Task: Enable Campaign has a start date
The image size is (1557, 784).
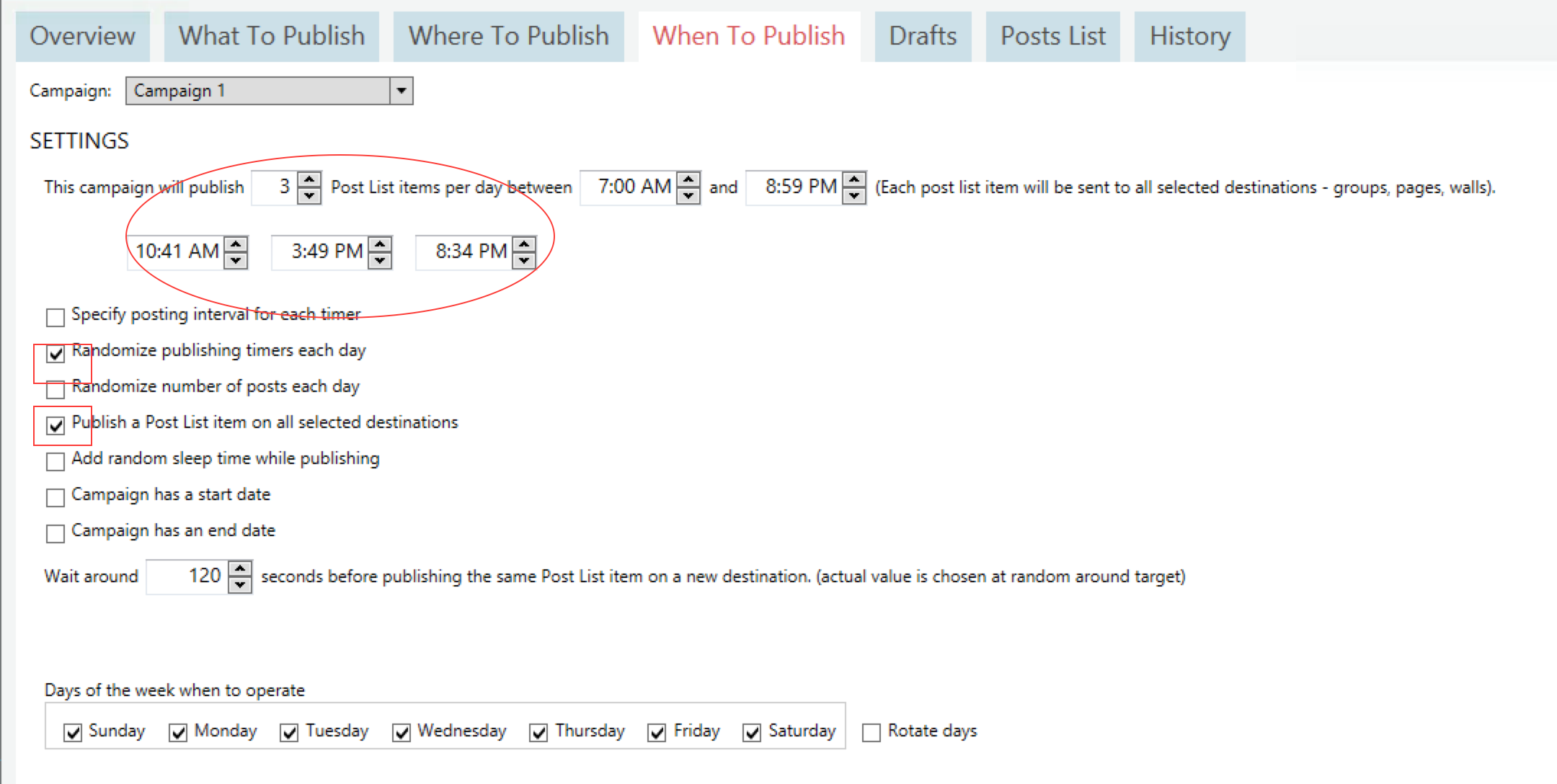Action: tap(56, 497)
